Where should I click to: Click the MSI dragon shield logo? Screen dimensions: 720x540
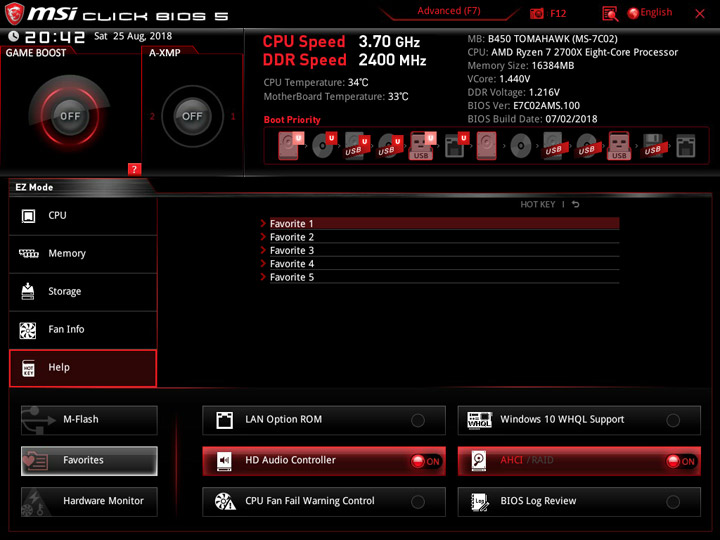(x=14, y=13)
